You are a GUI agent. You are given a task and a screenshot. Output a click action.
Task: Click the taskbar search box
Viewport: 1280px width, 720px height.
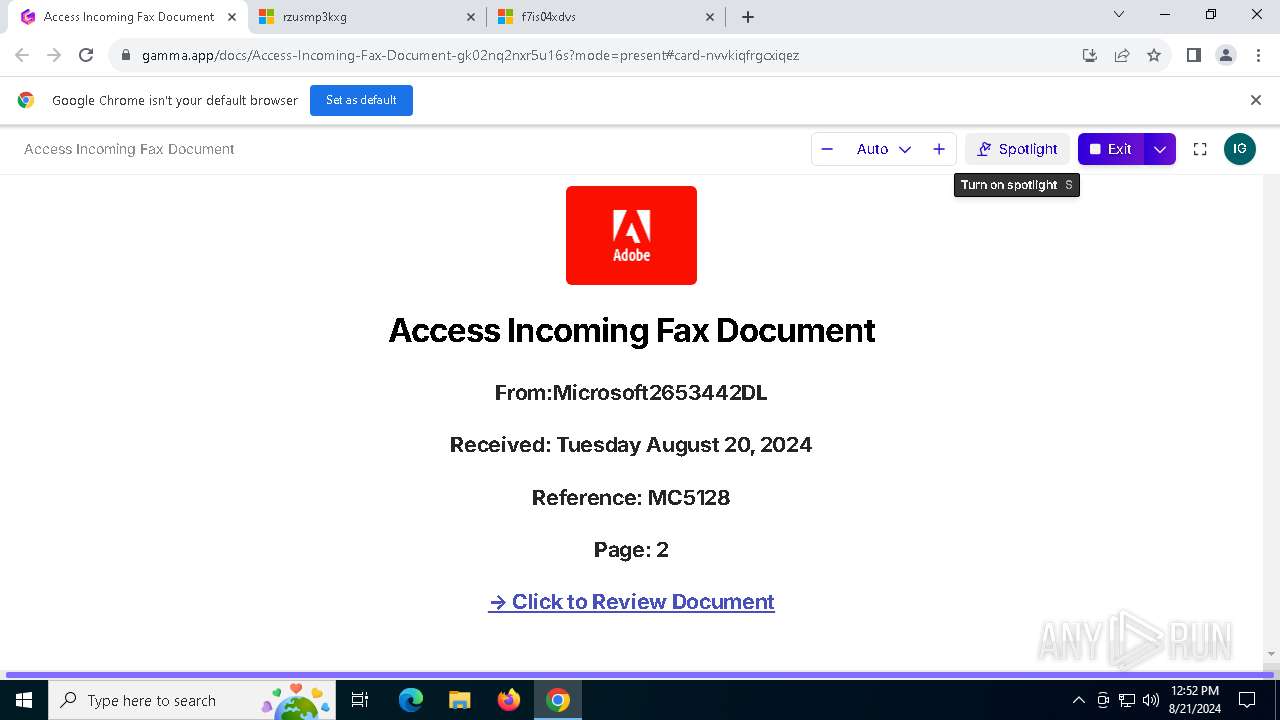[192, 700]
